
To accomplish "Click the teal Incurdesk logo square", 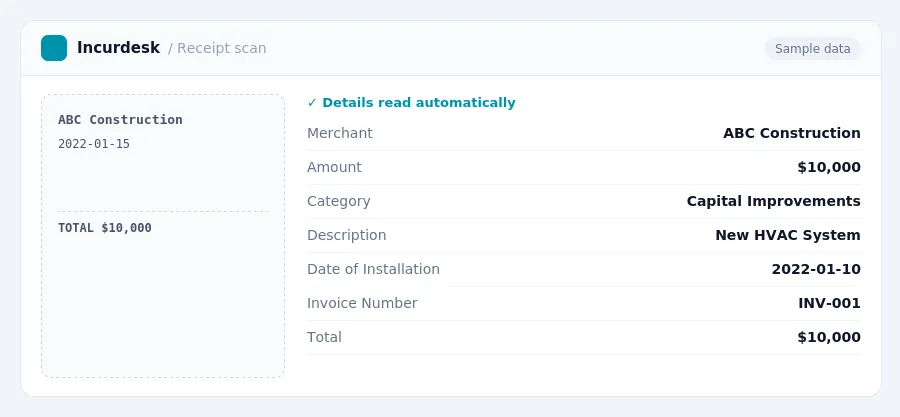I will 54,48.
